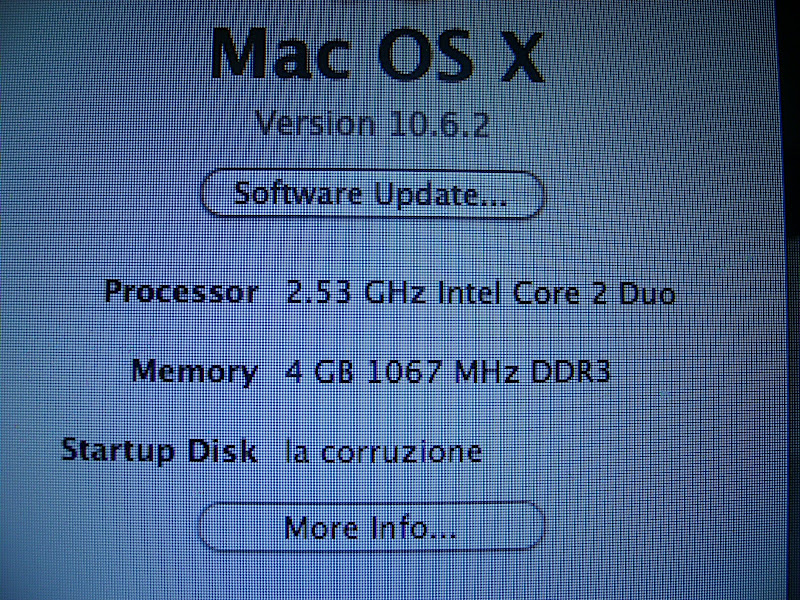Select the Core 2 Duo text
Image resolution: width=800 pixels, height=600 pixels.
click(593, 294)
